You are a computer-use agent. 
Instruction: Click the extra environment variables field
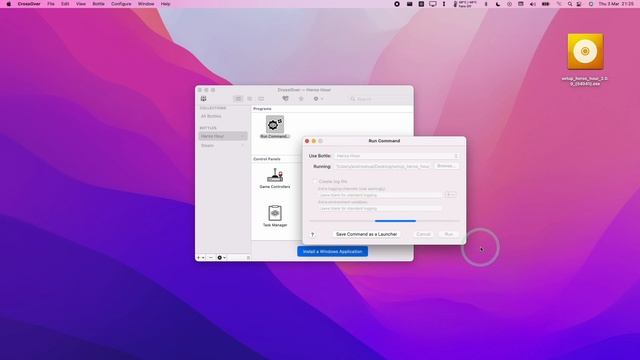tap(380, 209)
